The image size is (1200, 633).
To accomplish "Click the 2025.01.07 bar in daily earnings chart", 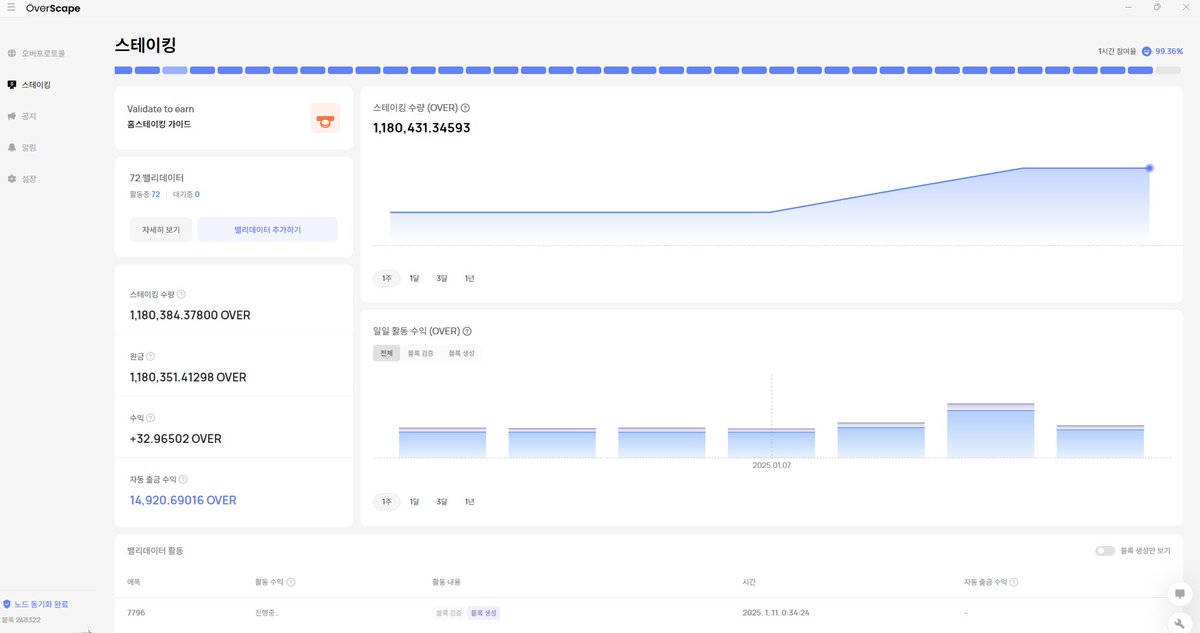I will click(x=771, y=443).
